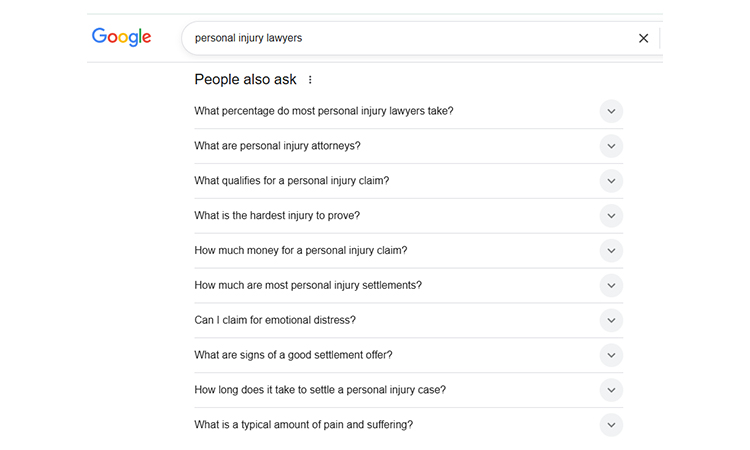Expand chevron for good settlement offer signs

point(611,356)
